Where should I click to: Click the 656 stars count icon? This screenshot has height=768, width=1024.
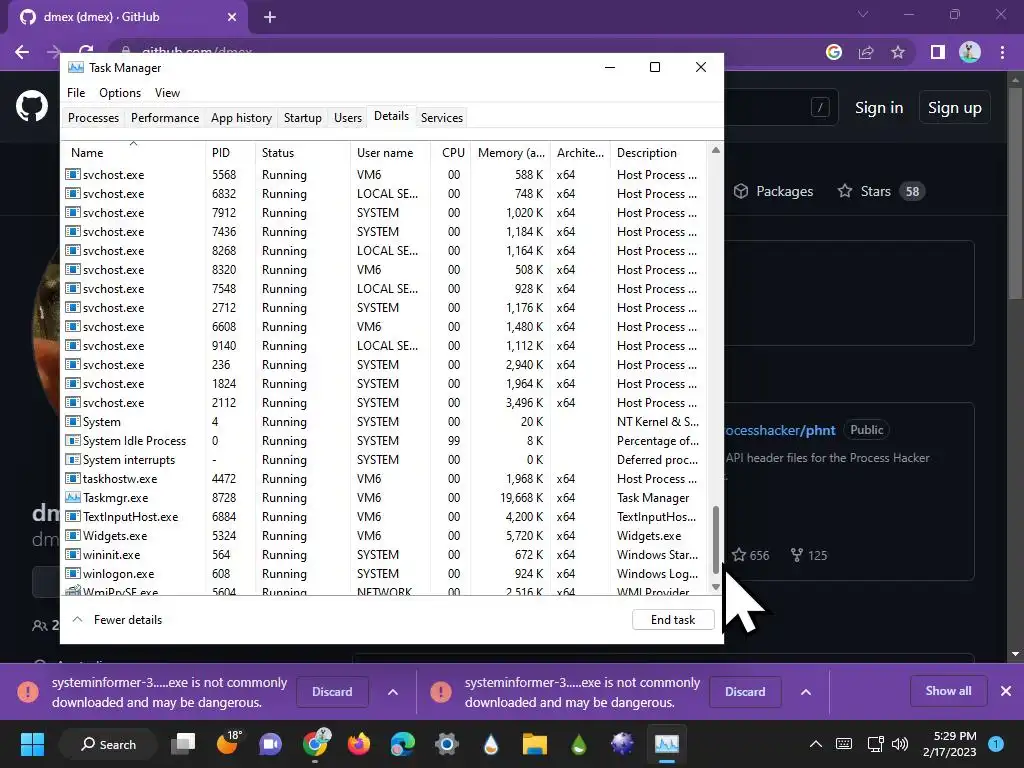(739, 555)
